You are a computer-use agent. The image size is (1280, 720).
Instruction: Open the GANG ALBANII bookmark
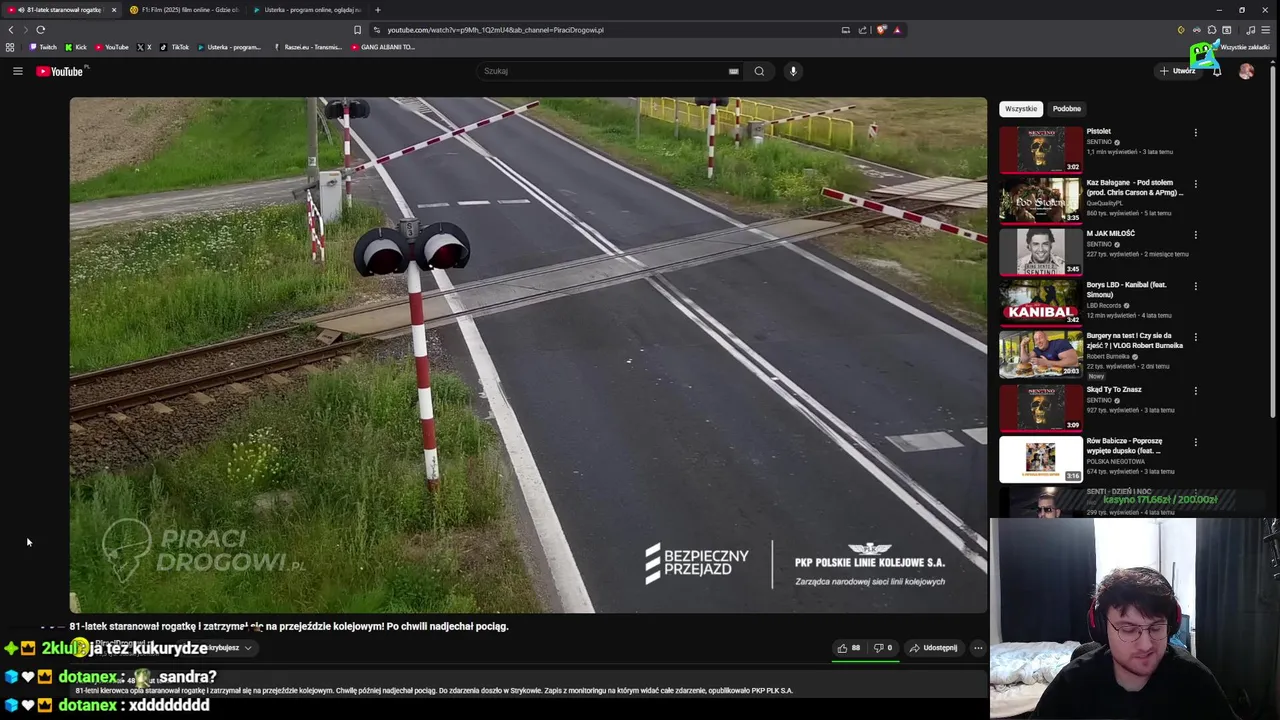coord(383,47)
